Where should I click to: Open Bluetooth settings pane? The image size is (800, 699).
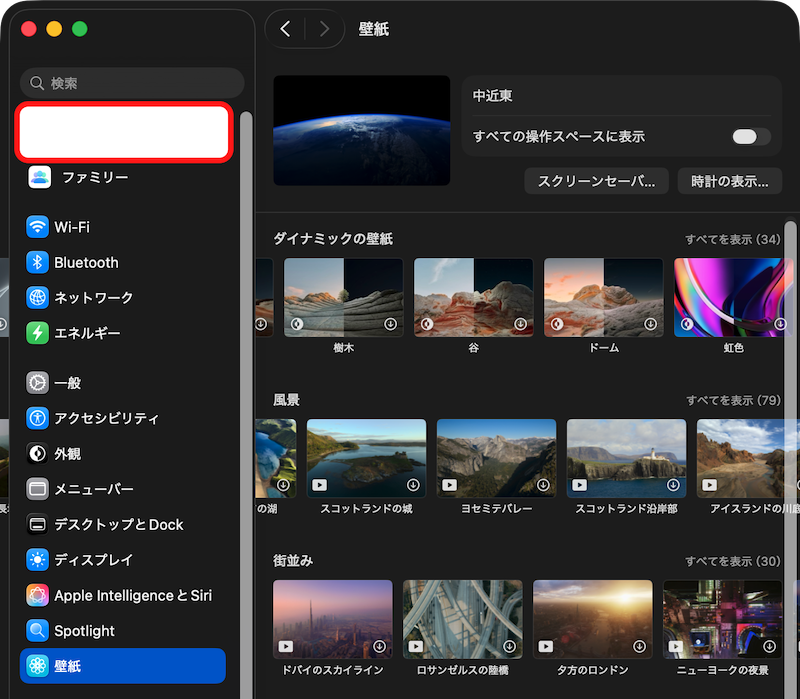(85, 262)
